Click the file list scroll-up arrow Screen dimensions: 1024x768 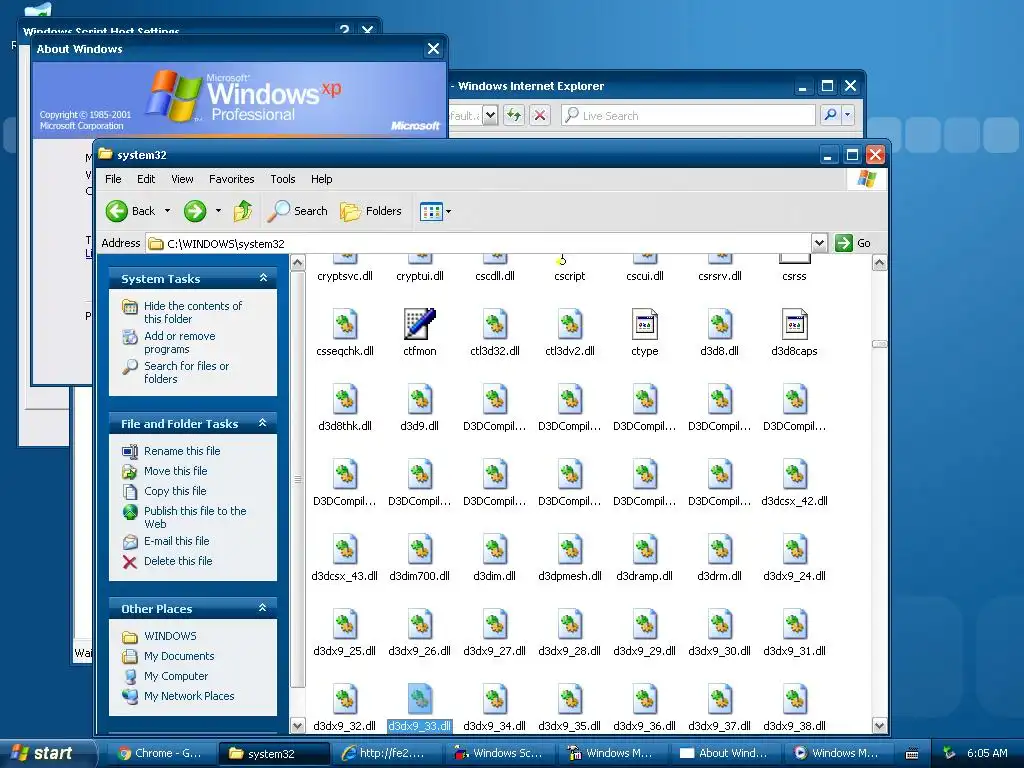click(879, 263)
